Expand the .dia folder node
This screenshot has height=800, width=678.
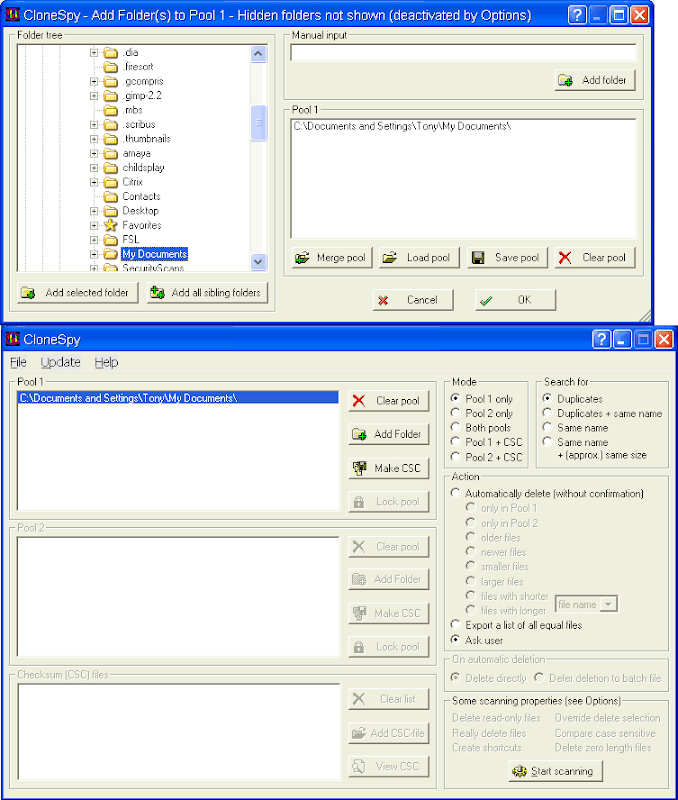[x=94, y=52]
